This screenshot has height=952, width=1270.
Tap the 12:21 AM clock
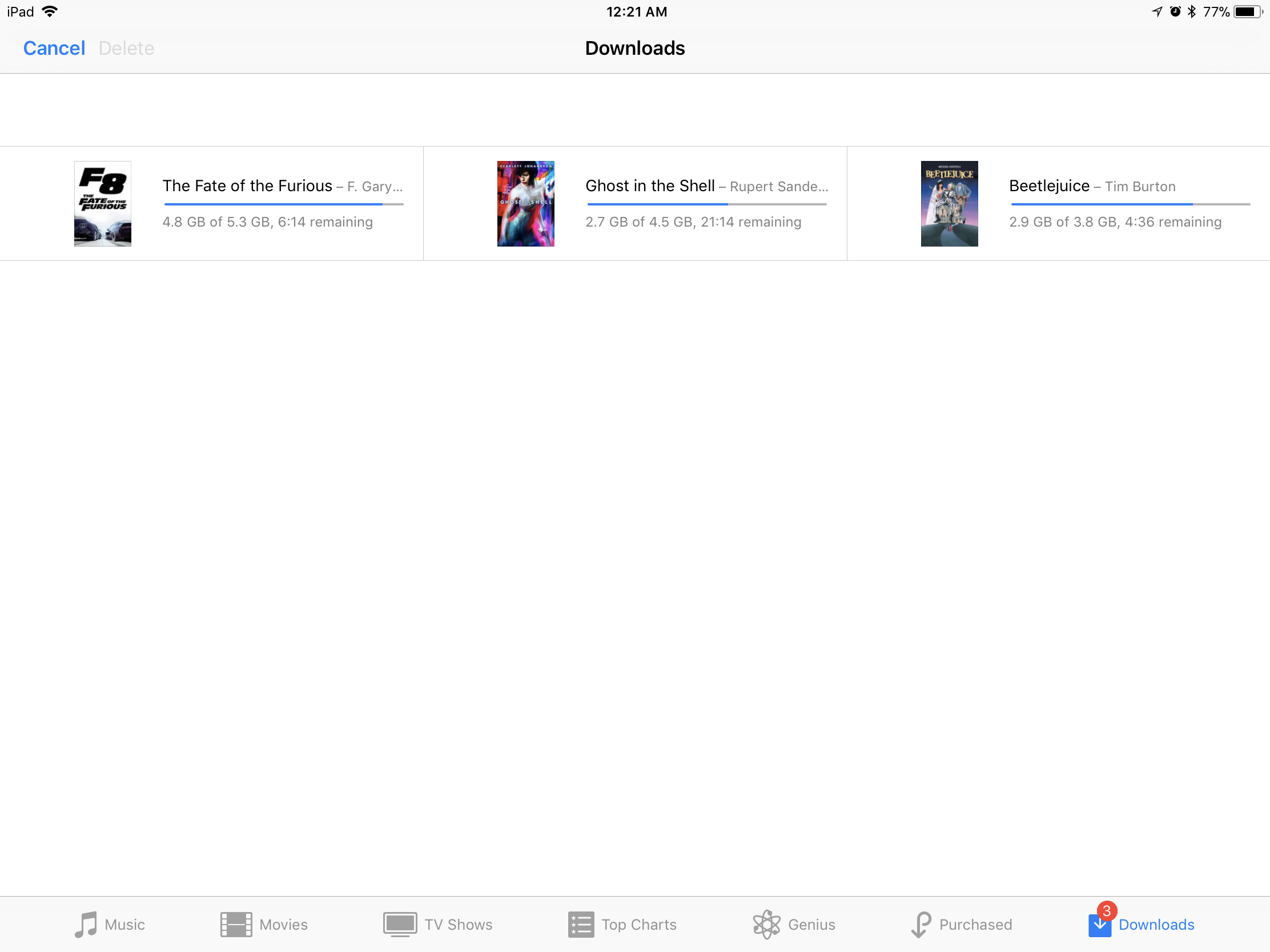tap(636, 11)
